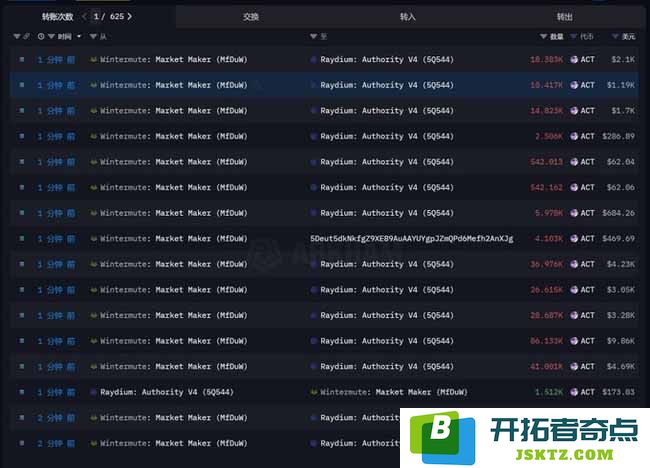The width and height of the screenshot is (650, 468).
Task: Switch to the 转出 tab
Action: coord(564,17)
